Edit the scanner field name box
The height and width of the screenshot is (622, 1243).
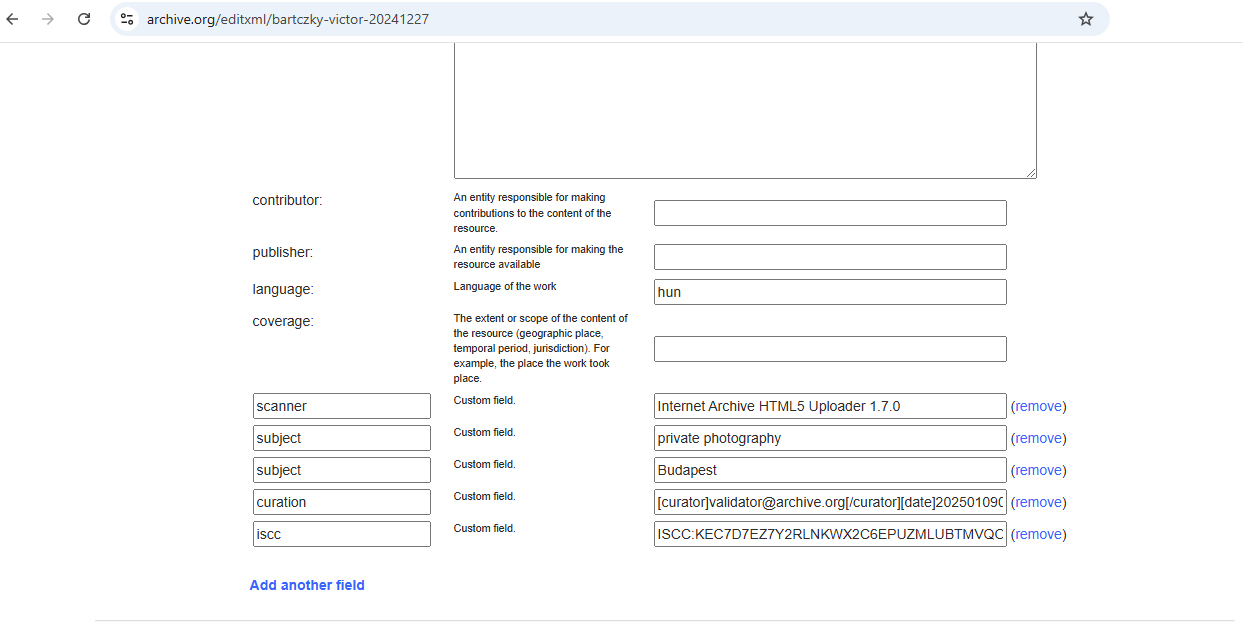pyautogui.click(x=341, y=406)
